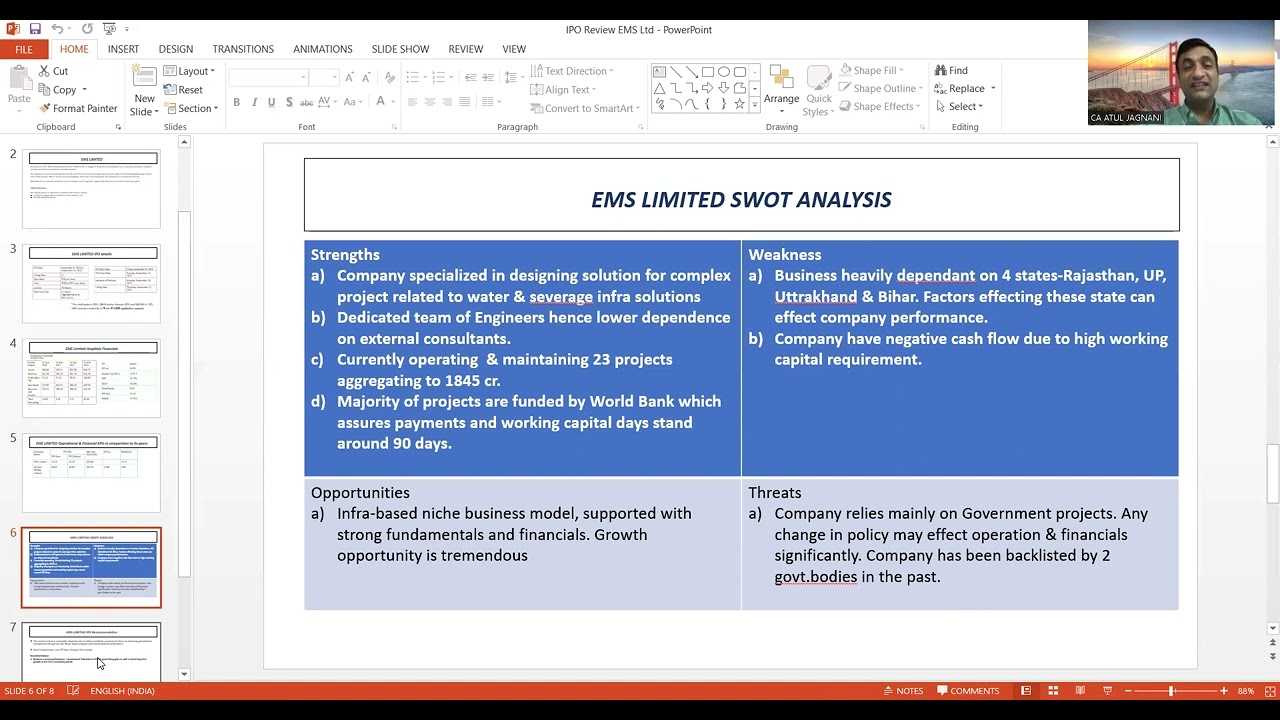
Task: Adjust the zoom slider handle
Action: coord(1171,691)
